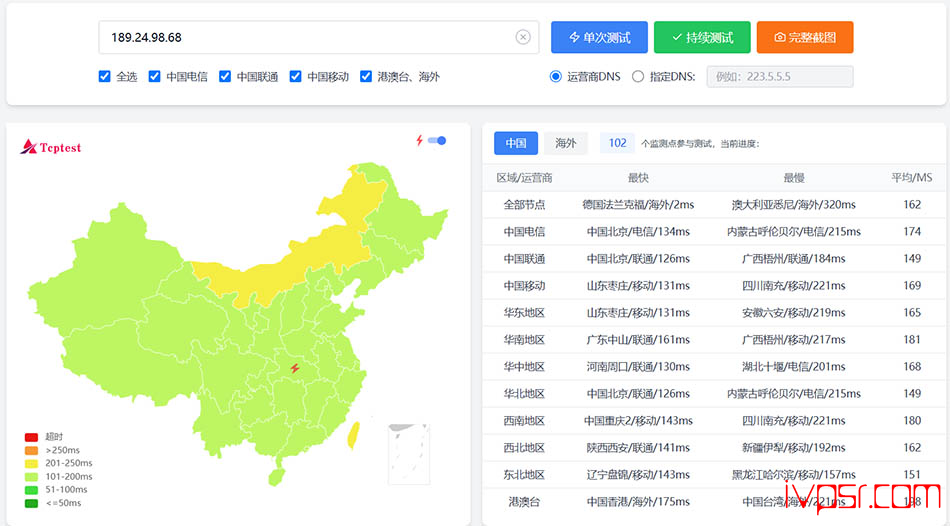Click the 最慢 column header
The image size is (950, 526).
click(794, 178)
